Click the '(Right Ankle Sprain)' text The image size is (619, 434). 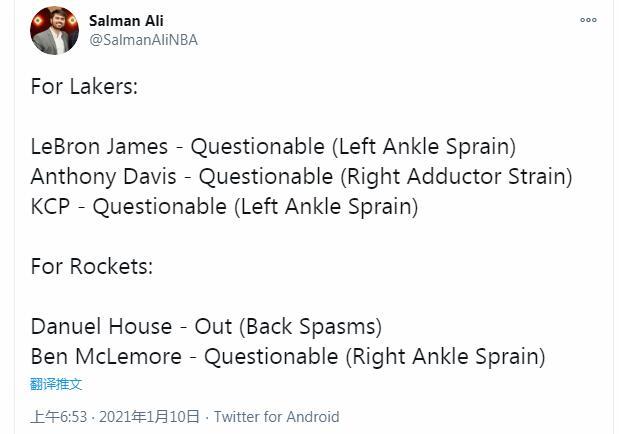click(446, 356)
